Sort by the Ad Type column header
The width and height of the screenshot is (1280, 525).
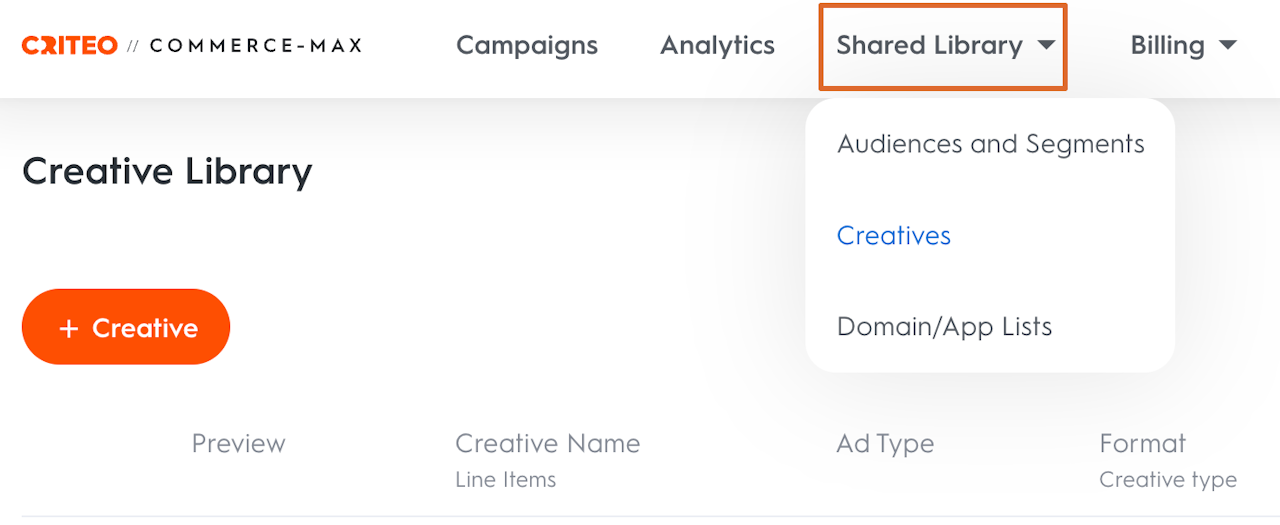pyautogui.click(x=885, y=443)
